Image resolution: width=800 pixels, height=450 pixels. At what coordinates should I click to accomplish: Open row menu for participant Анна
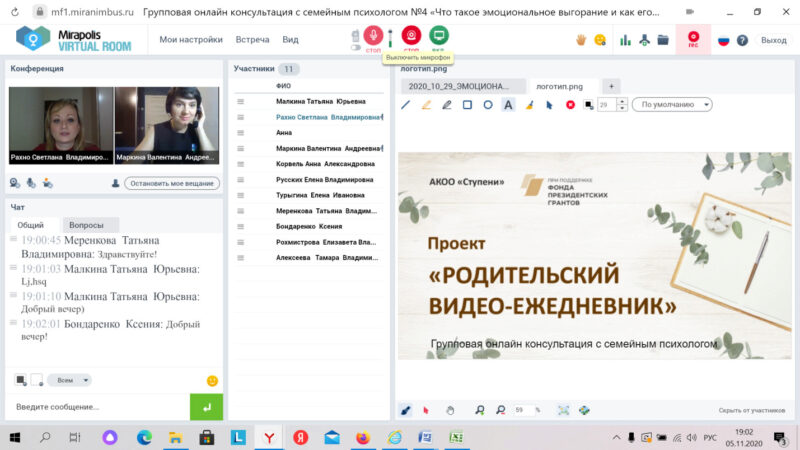[x=240, y=133]
